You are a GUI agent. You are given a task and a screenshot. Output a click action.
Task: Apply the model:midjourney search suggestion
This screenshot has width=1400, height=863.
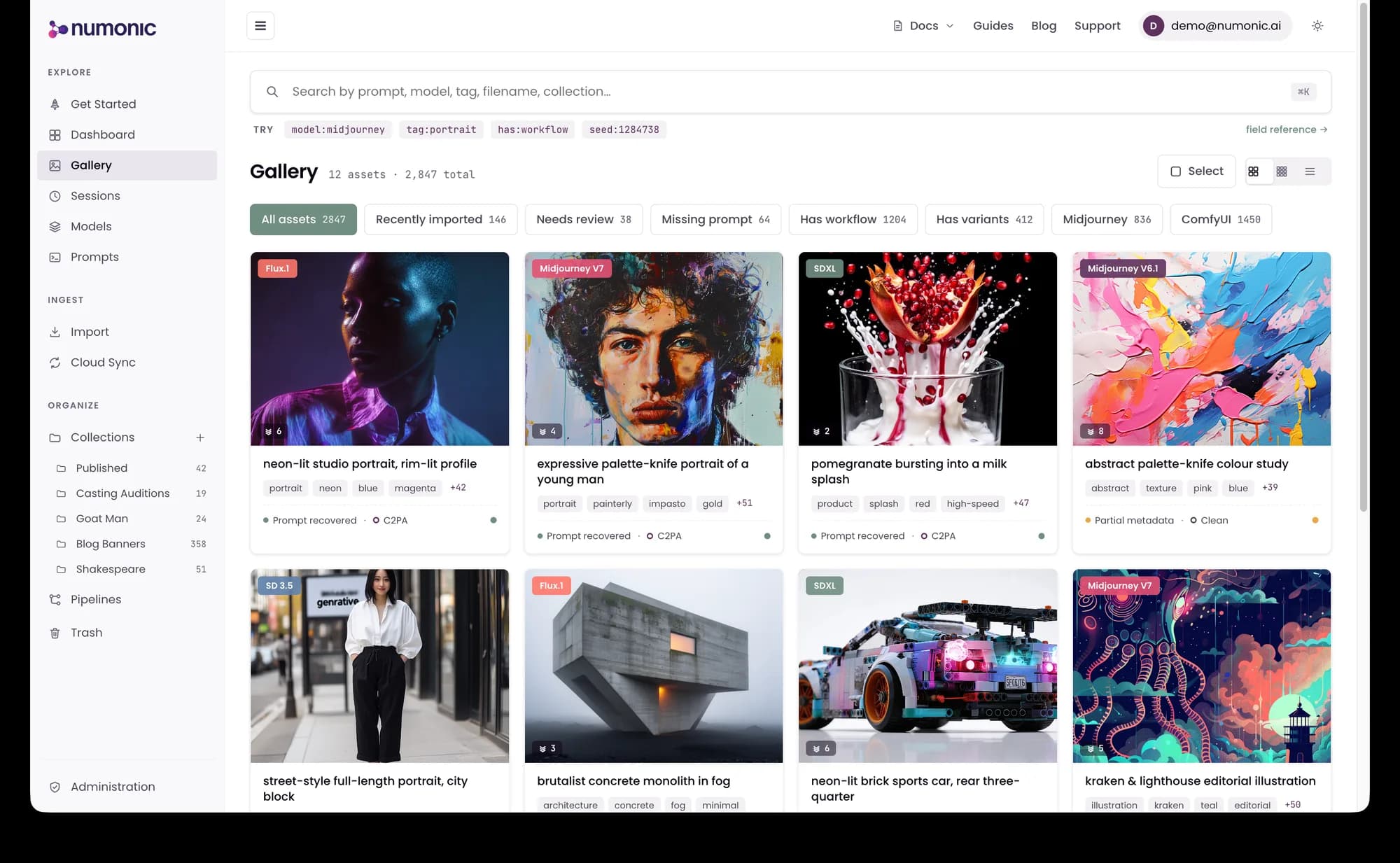point(338,129)
